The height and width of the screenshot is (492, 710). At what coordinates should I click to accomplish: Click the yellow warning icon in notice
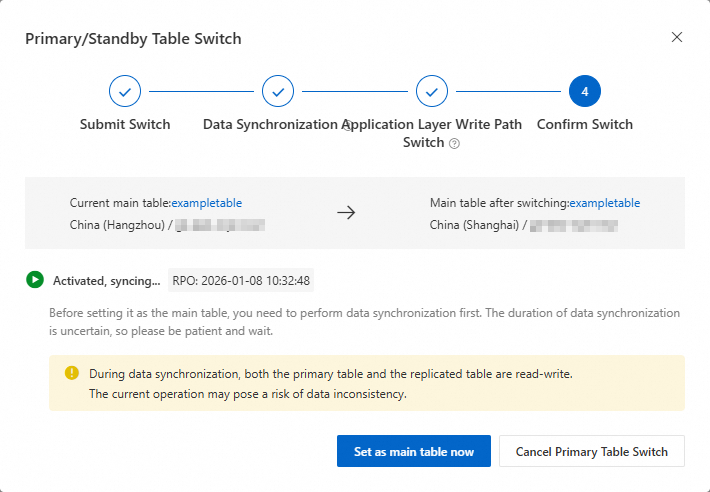tap(72, 373)
